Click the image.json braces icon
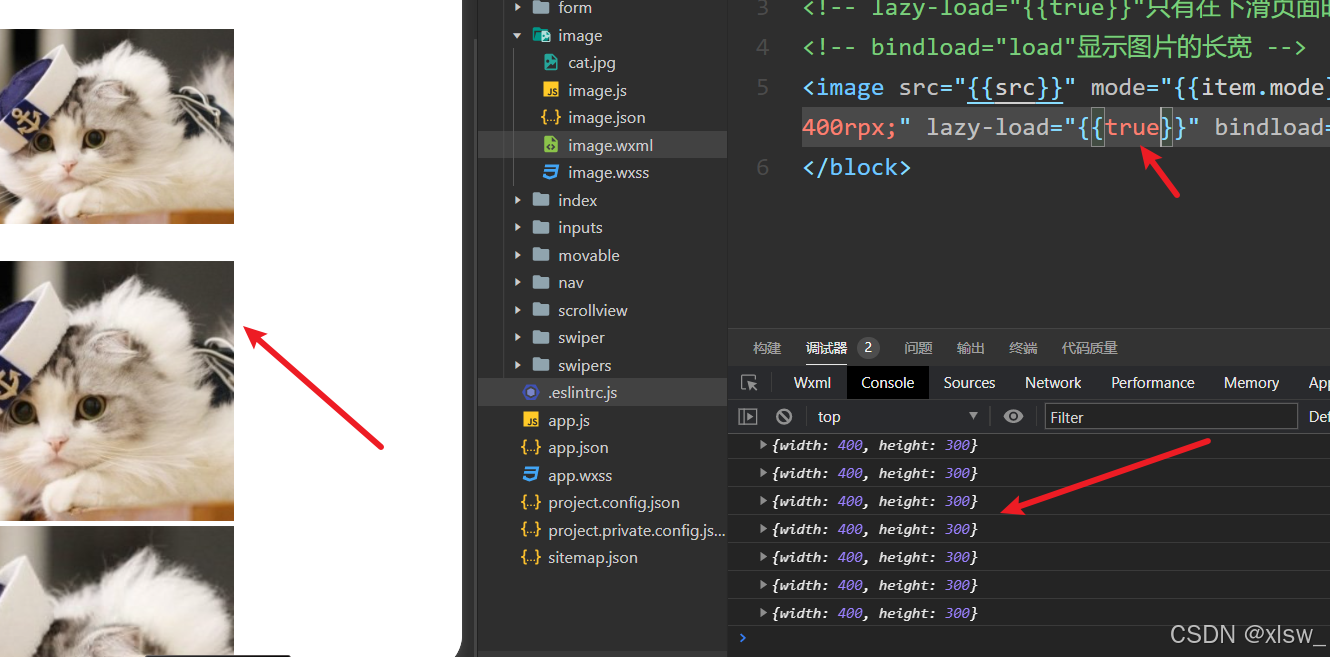Viewport: 1330px width, 657px height. 550,117
